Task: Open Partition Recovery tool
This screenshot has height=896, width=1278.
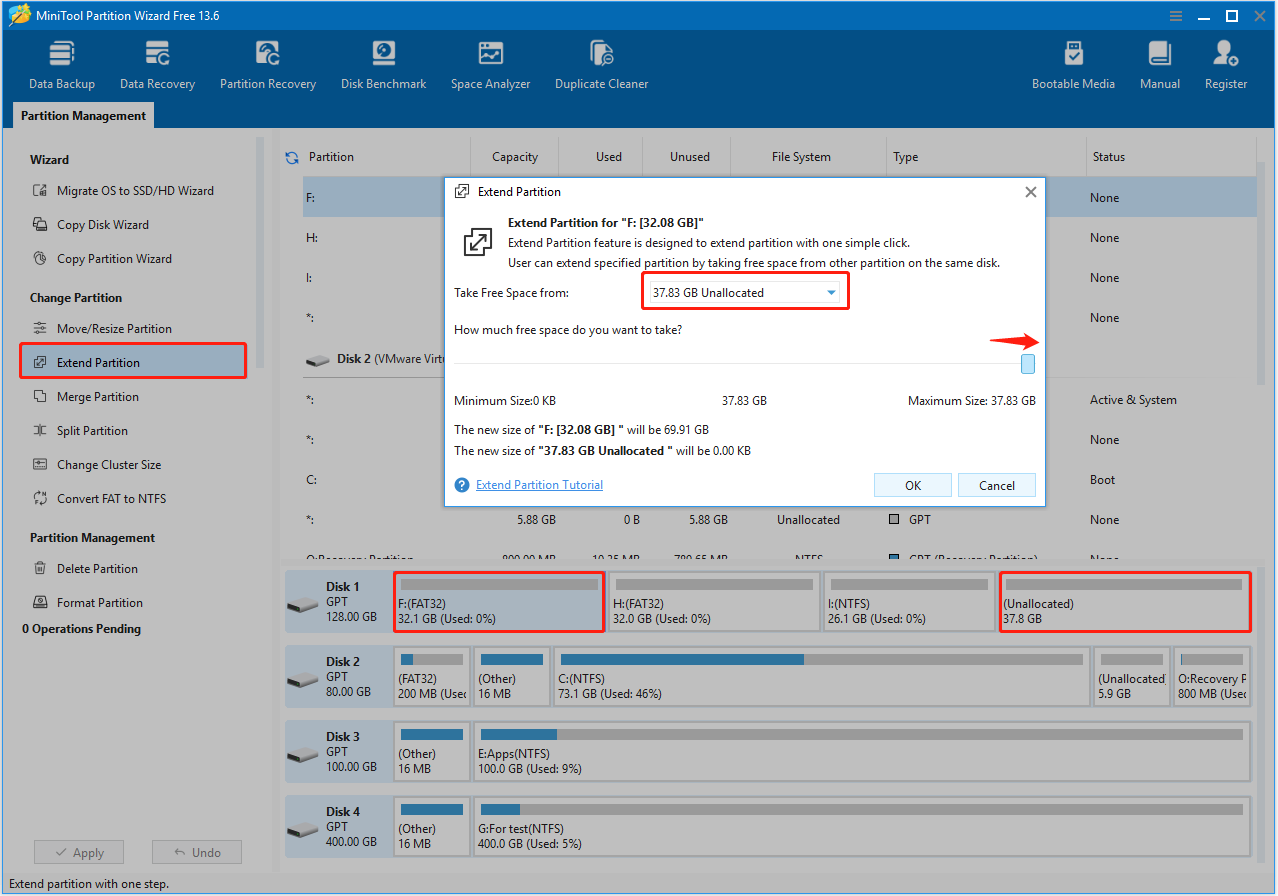Action: (268, 65)
